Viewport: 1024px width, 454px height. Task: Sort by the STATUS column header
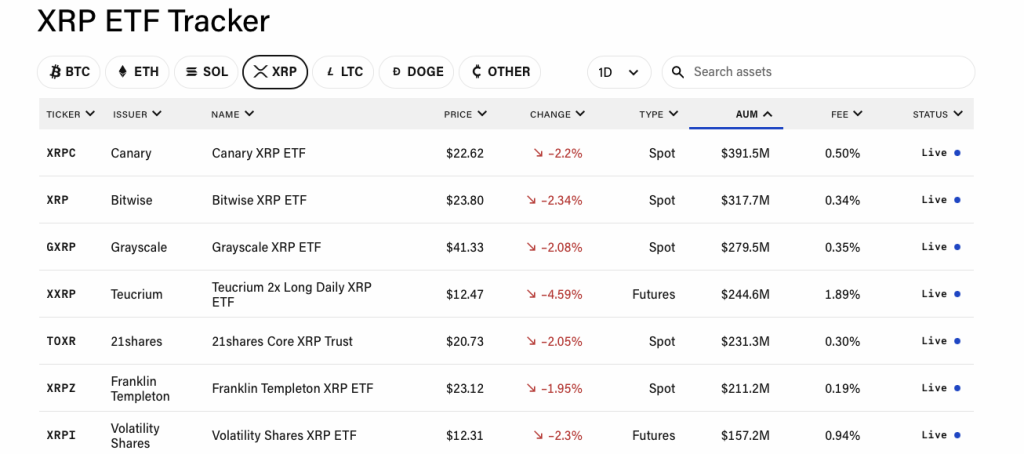(937, 114)
